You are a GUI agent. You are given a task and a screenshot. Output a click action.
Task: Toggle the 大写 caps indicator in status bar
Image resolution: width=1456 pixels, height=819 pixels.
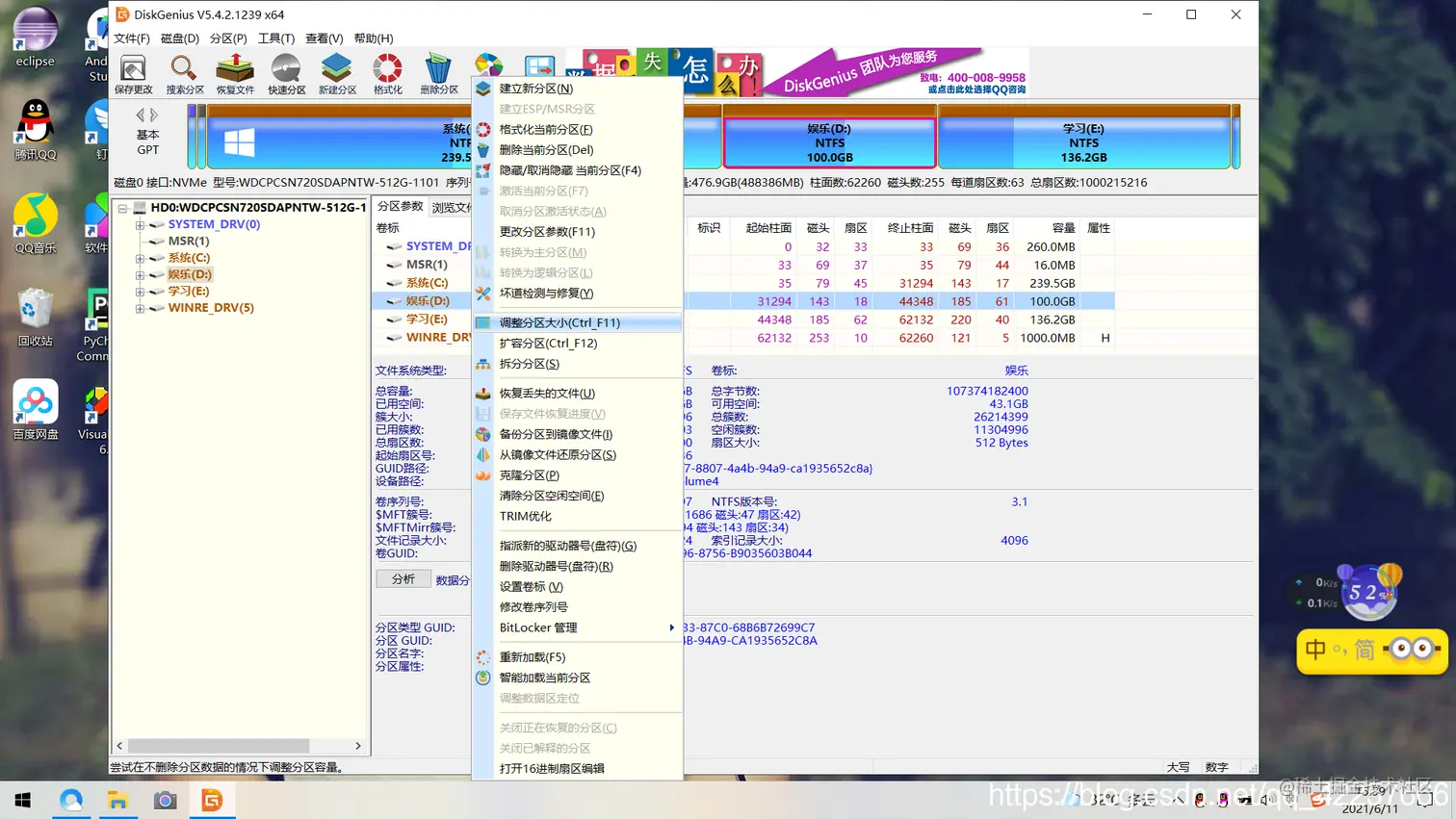coord(1178,767)
